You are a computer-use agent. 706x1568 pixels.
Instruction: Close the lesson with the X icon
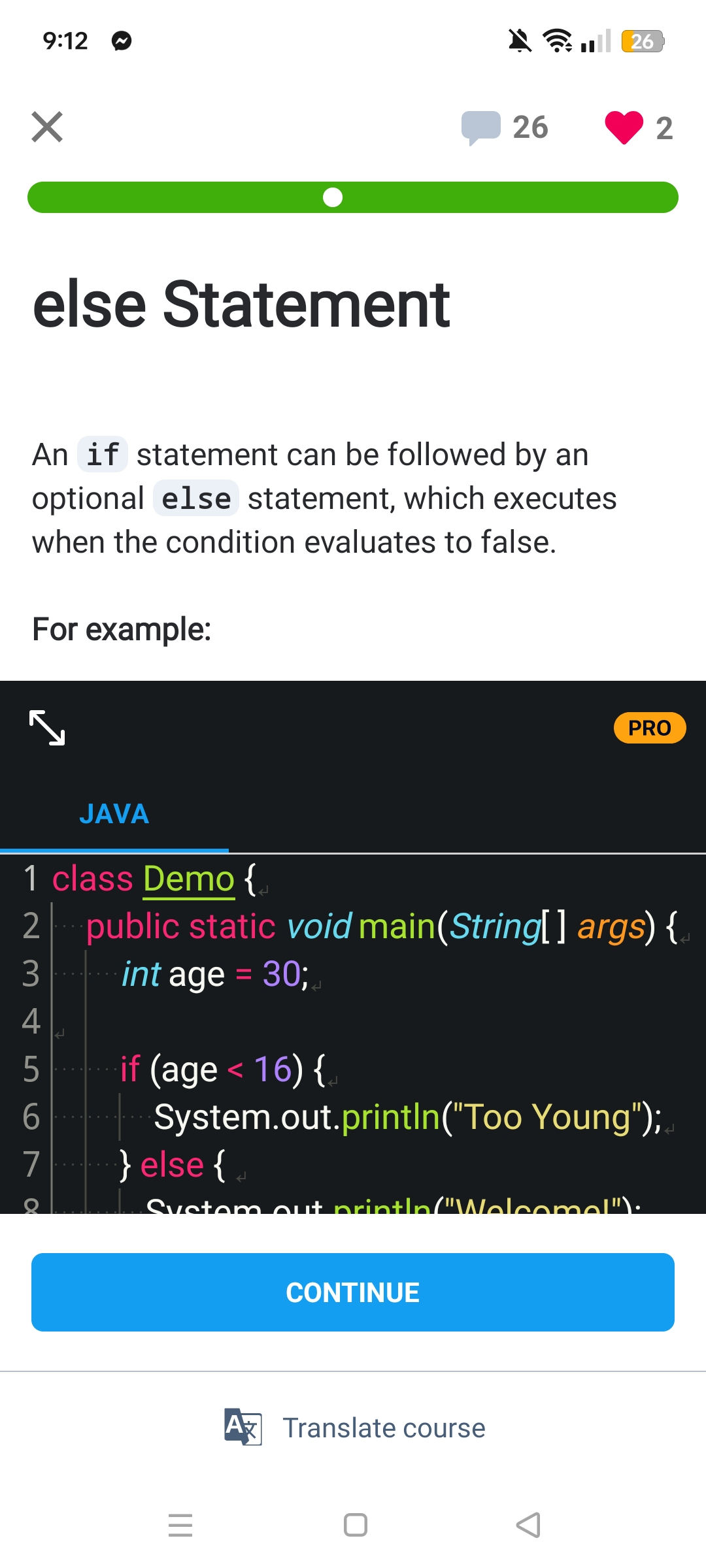tap(47, 127)
